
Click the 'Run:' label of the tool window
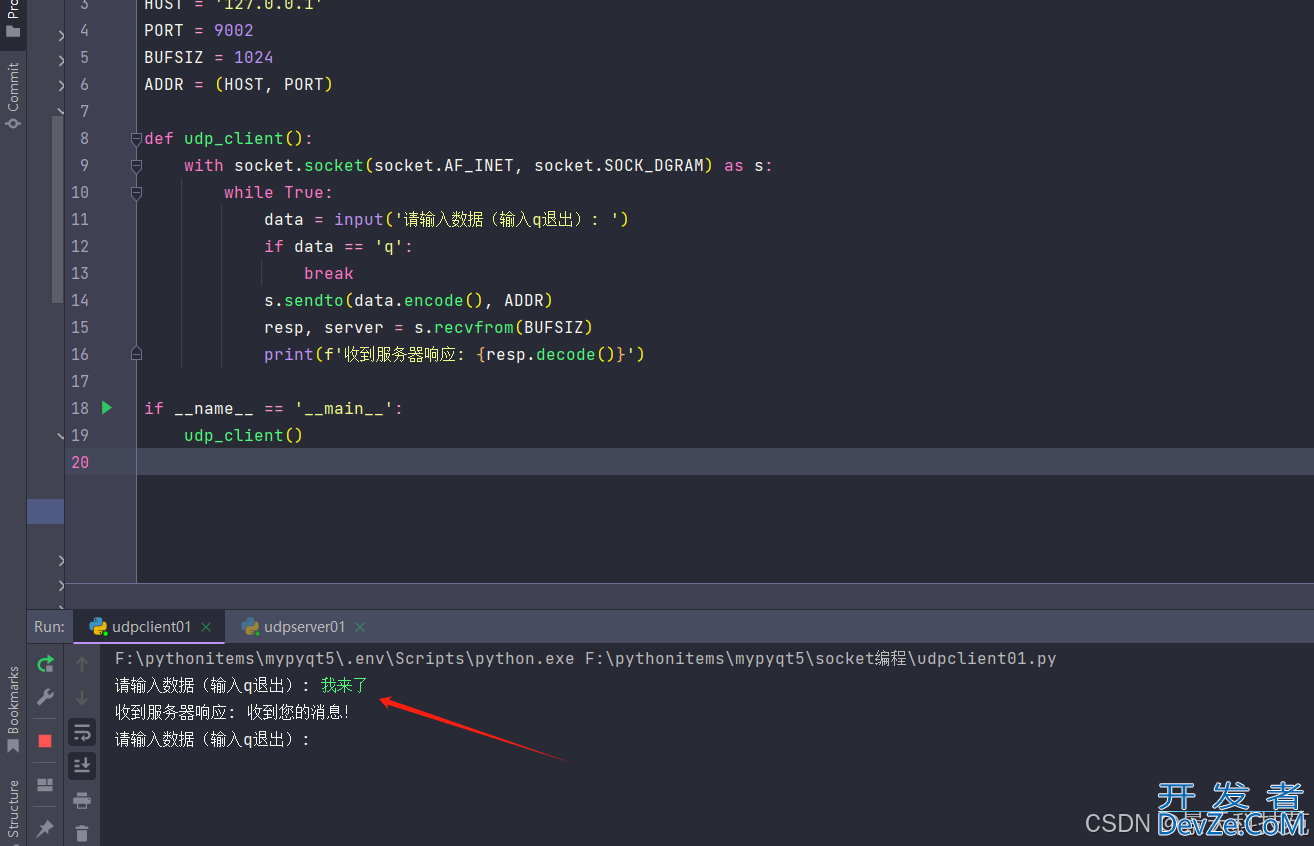point(49,627)
